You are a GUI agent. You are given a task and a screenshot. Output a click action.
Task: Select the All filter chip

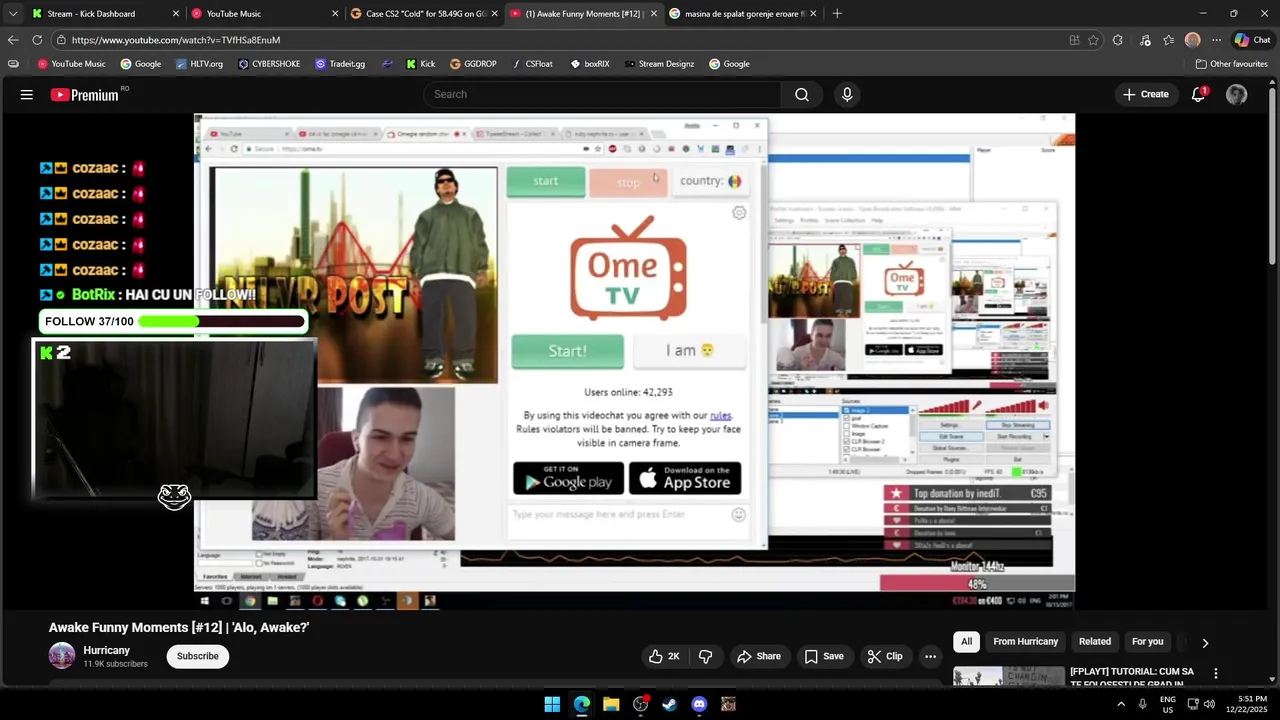(966, 642)
